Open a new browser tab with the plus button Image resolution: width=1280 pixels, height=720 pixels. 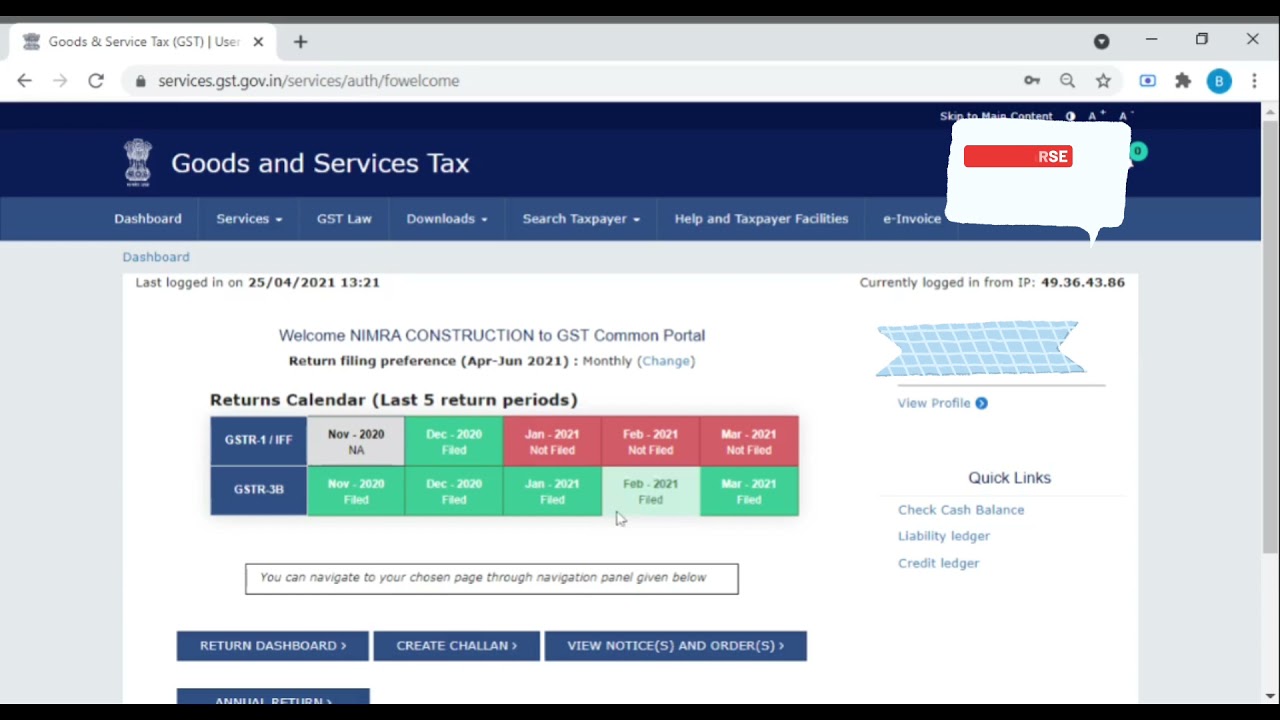click(x=300, y=42)
